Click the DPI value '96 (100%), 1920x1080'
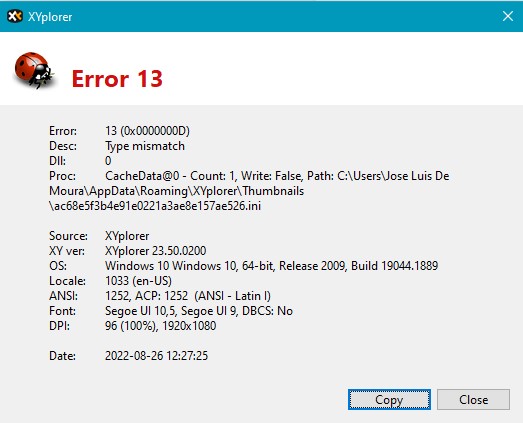 tap(160, 326)
